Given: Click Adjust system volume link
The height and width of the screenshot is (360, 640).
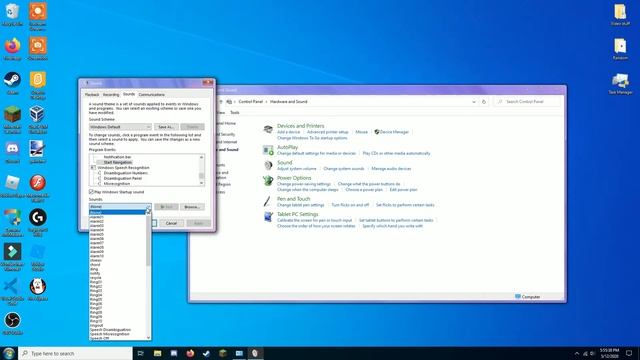Looking at the screenshot, I should point(297,169).
